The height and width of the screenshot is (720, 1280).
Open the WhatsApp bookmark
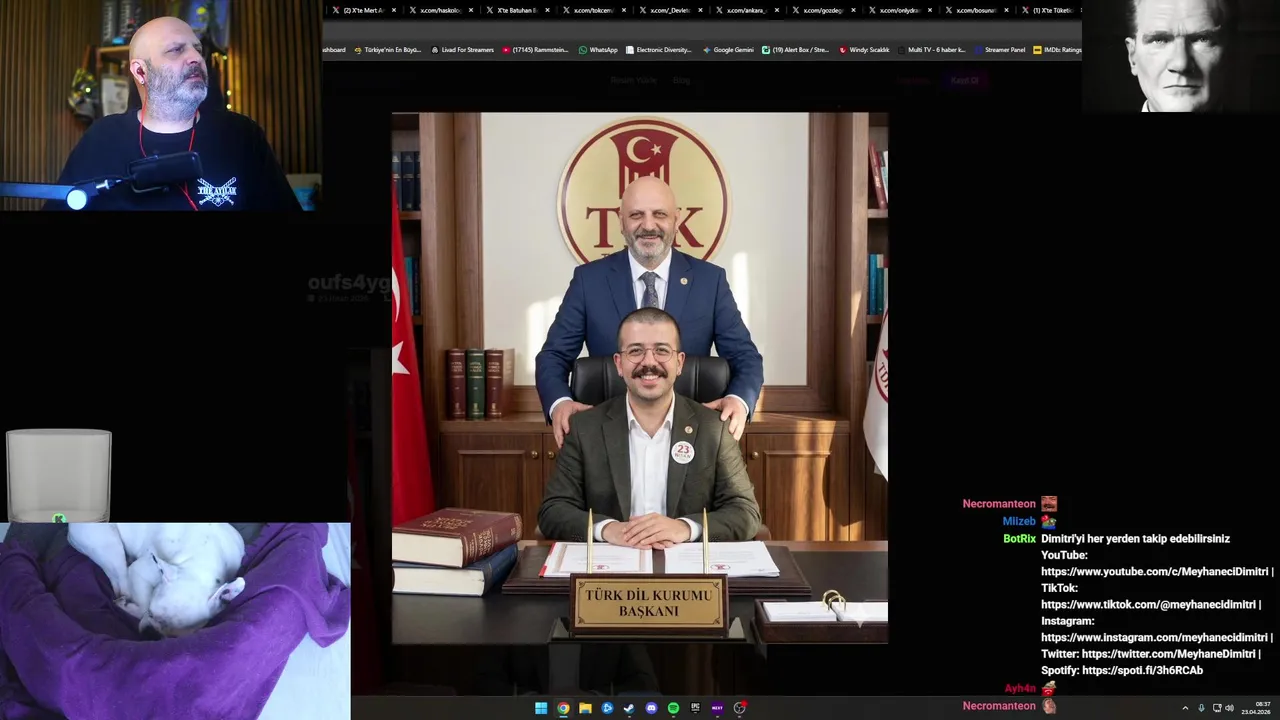598,50
